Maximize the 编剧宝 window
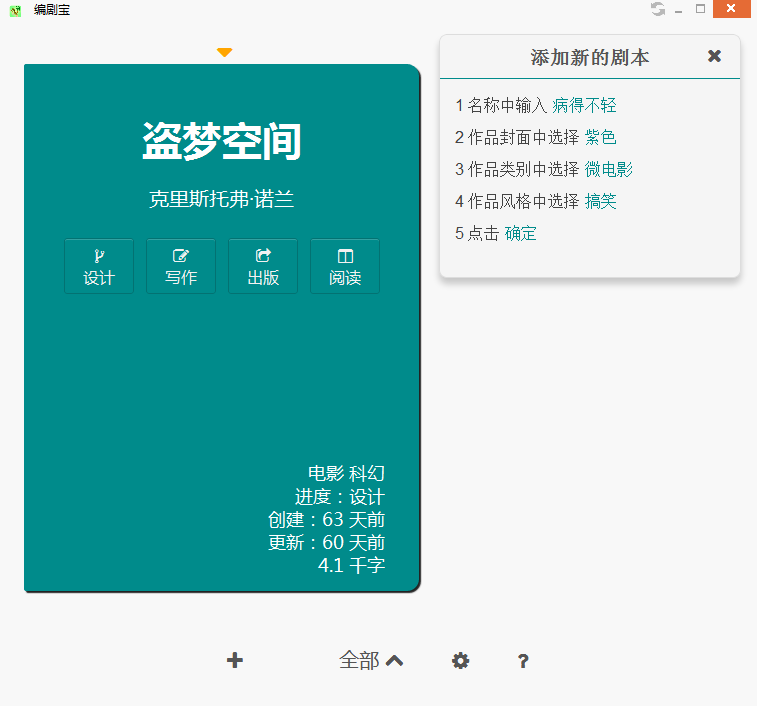Screen dimensions: 757x706 coord(701,9)
